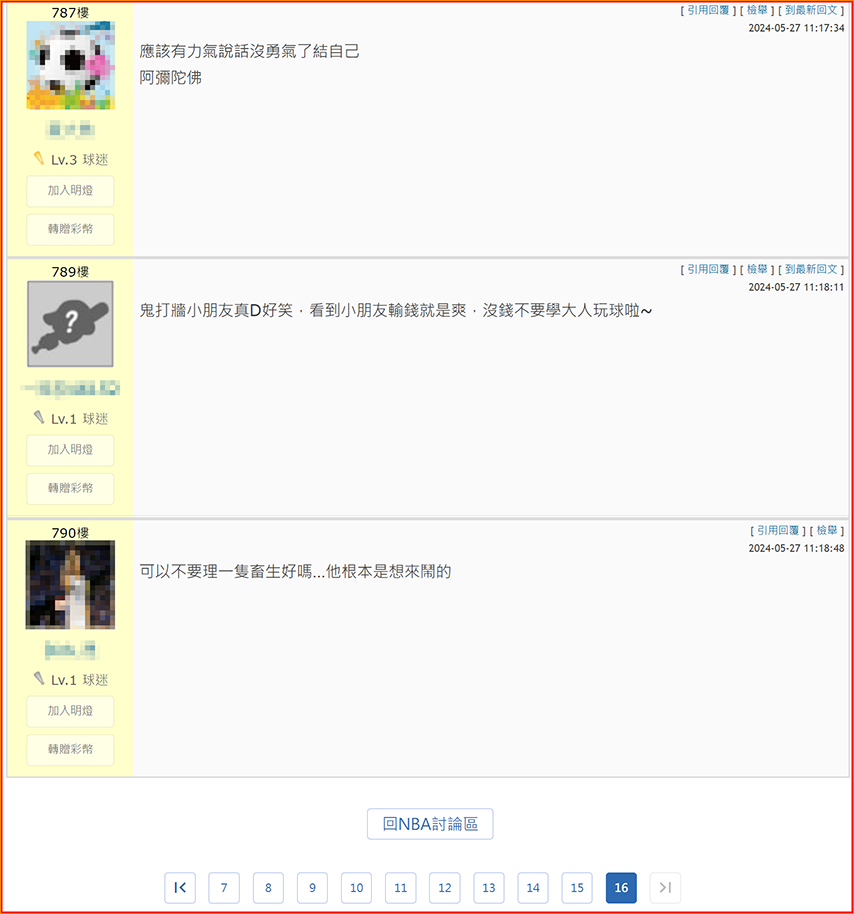Select page 15 in pagination
854x914 pixels.
[577, 887]
